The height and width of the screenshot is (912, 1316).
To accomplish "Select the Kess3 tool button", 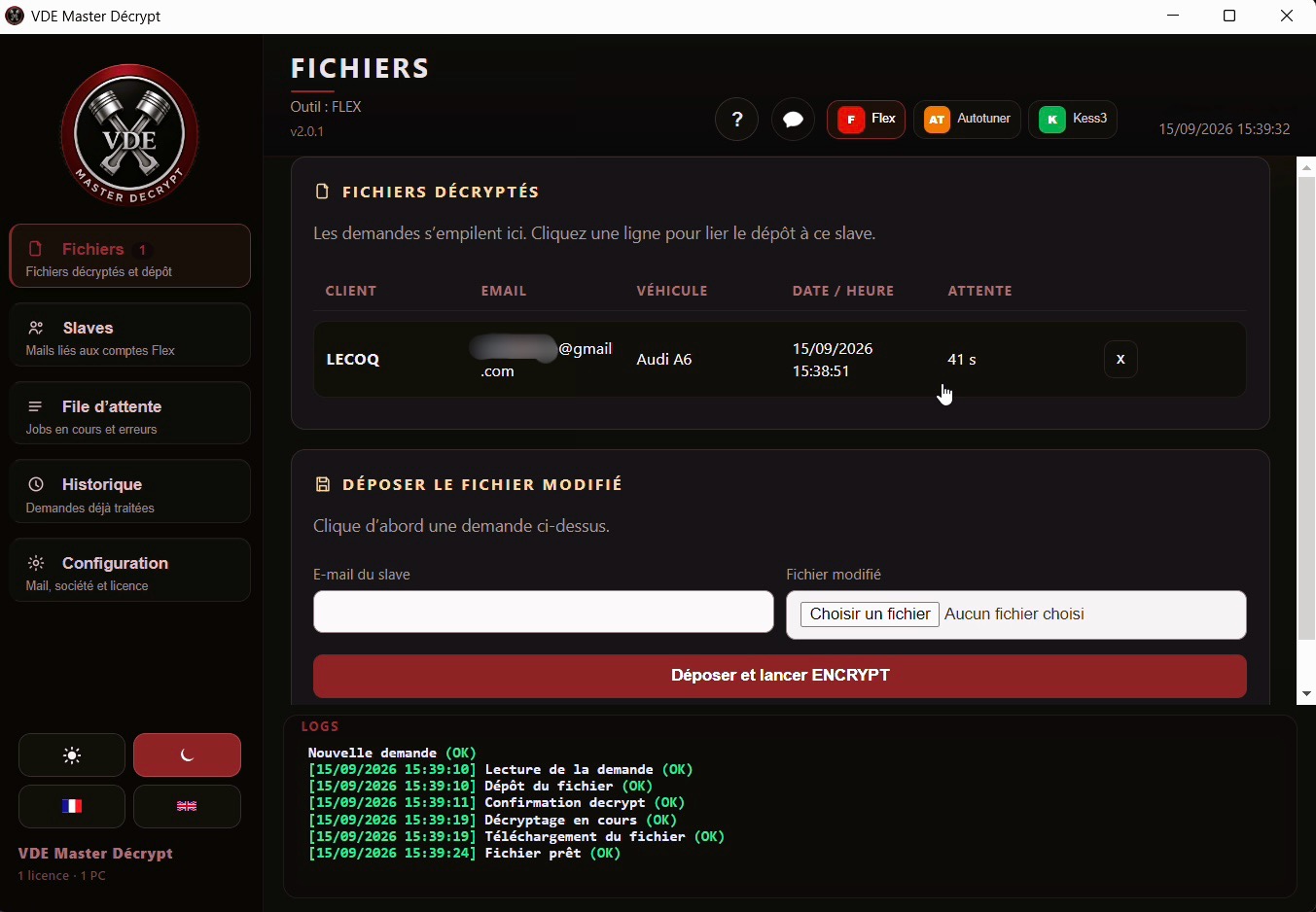I will coord(1074,120).
